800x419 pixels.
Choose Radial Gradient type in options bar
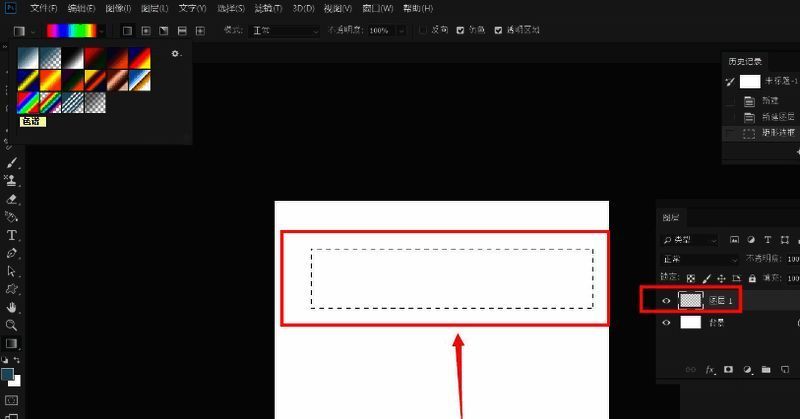point(145,31)
